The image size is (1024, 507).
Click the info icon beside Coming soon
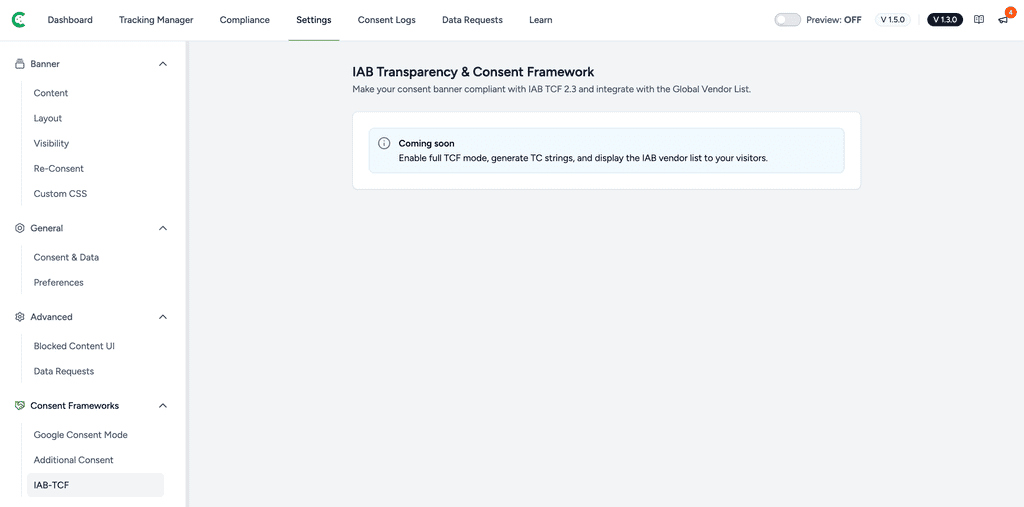coord(384,144)
